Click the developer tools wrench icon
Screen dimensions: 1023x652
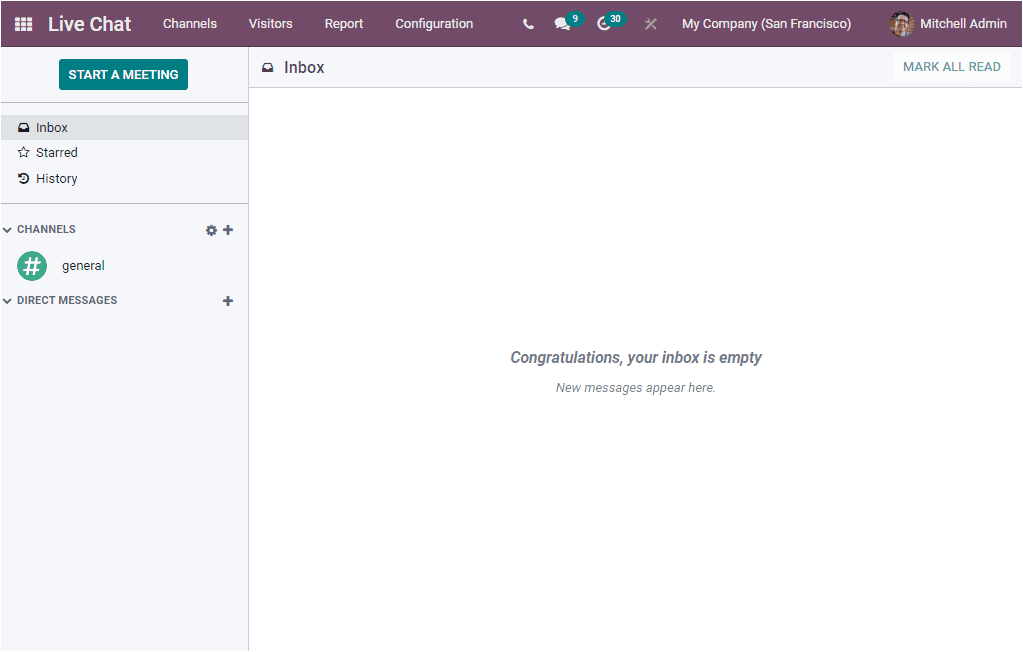[650, 23]
